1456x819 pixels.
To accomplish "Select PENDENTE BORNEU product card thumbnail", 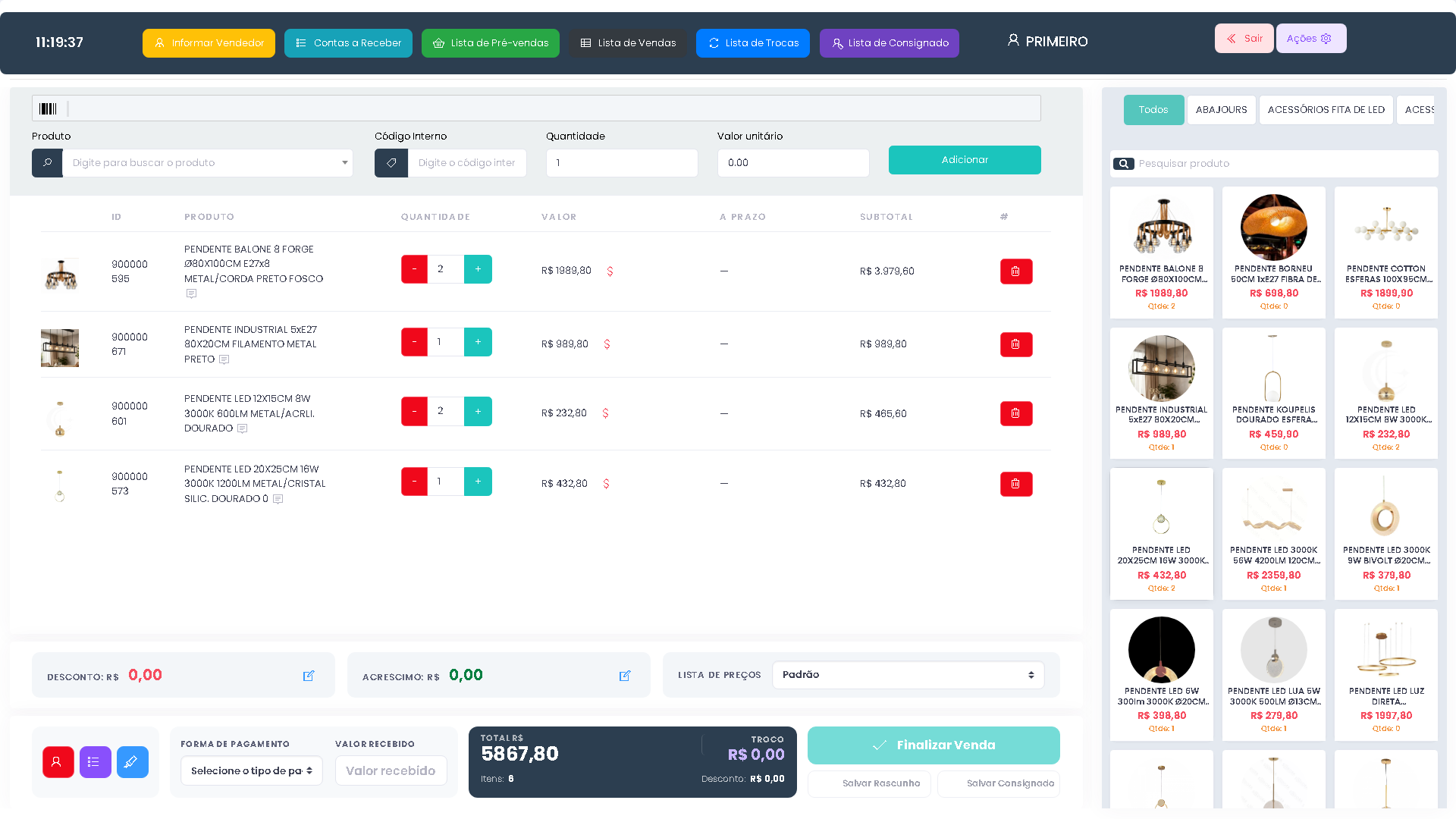I will 1274,227.
